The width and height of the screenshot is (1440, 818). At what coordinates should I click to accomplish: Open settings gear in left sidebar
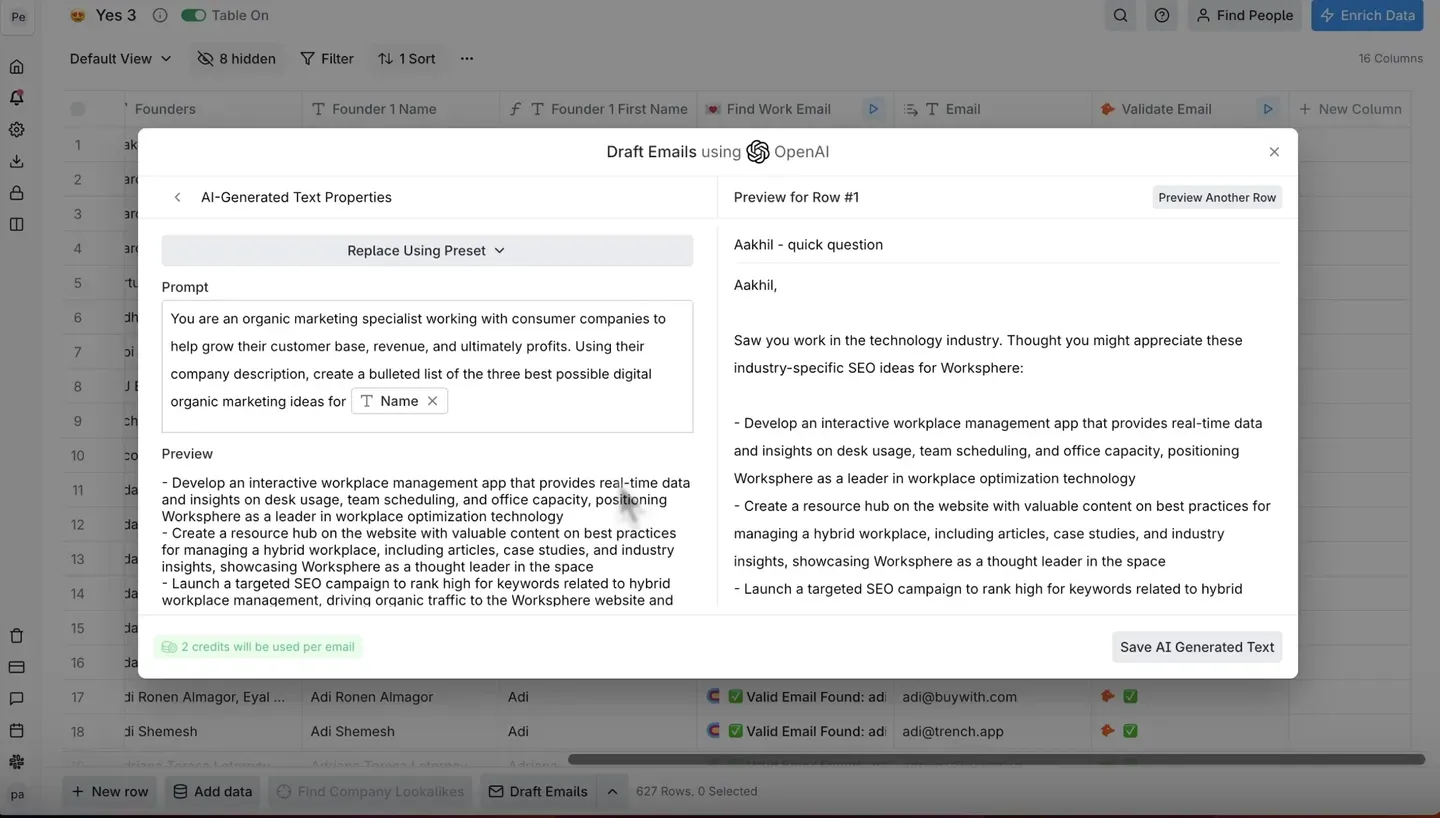[16, 130]
